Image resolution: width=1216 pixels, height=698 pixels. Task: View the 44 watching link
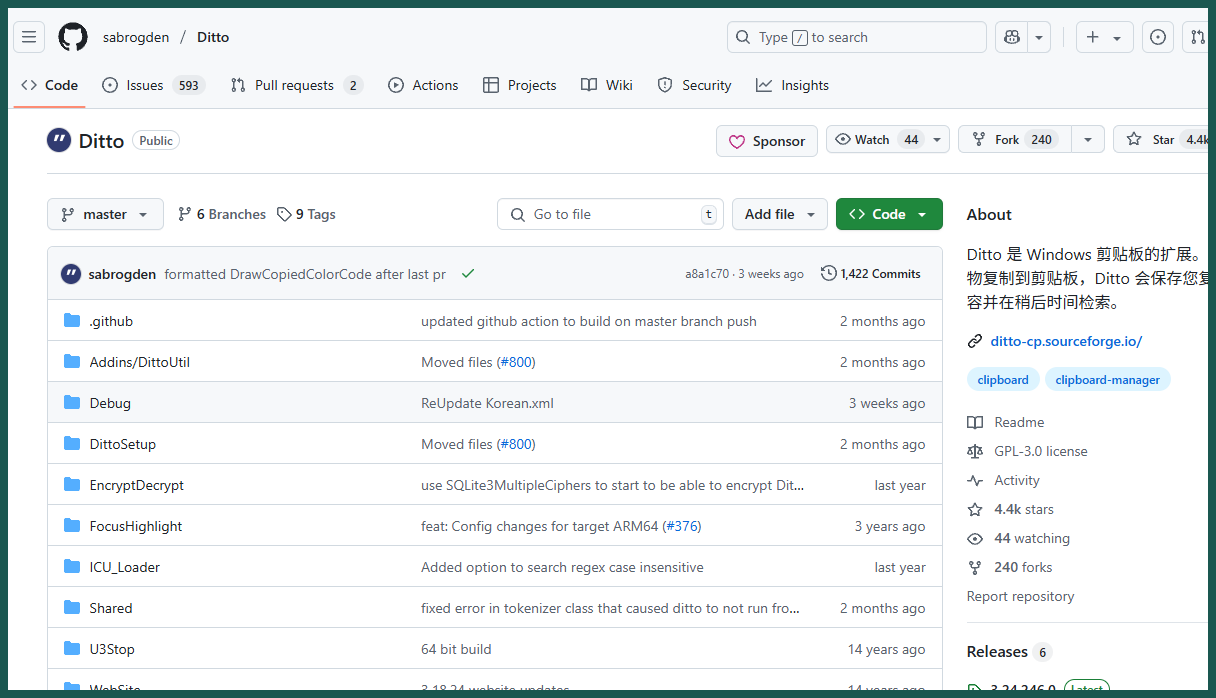(x=1018, y=538)
